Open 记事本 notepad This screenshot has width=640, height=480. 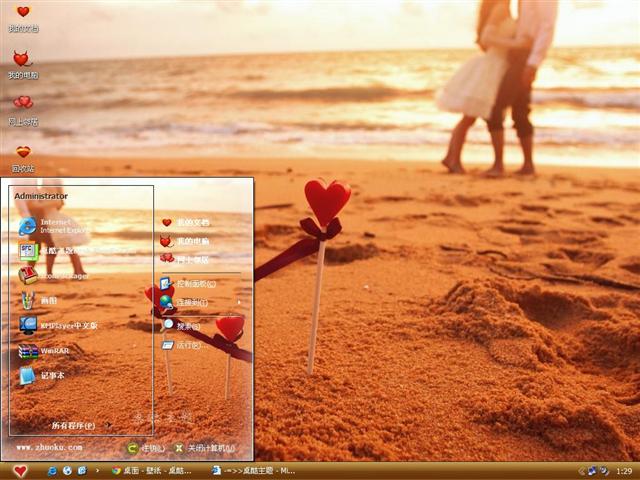pyautogui.click(x=42, y=376)
